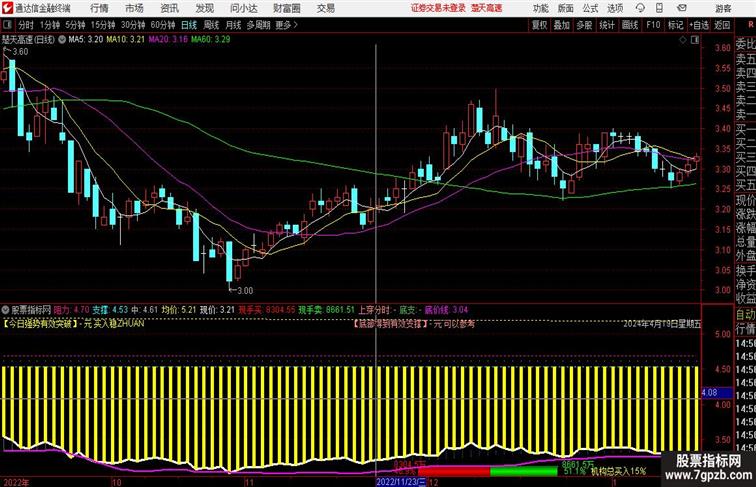Open indicator settings beside 楚天高速(日线)
Viewport: 756px width, 487px height.
click(x=62, y=40)
